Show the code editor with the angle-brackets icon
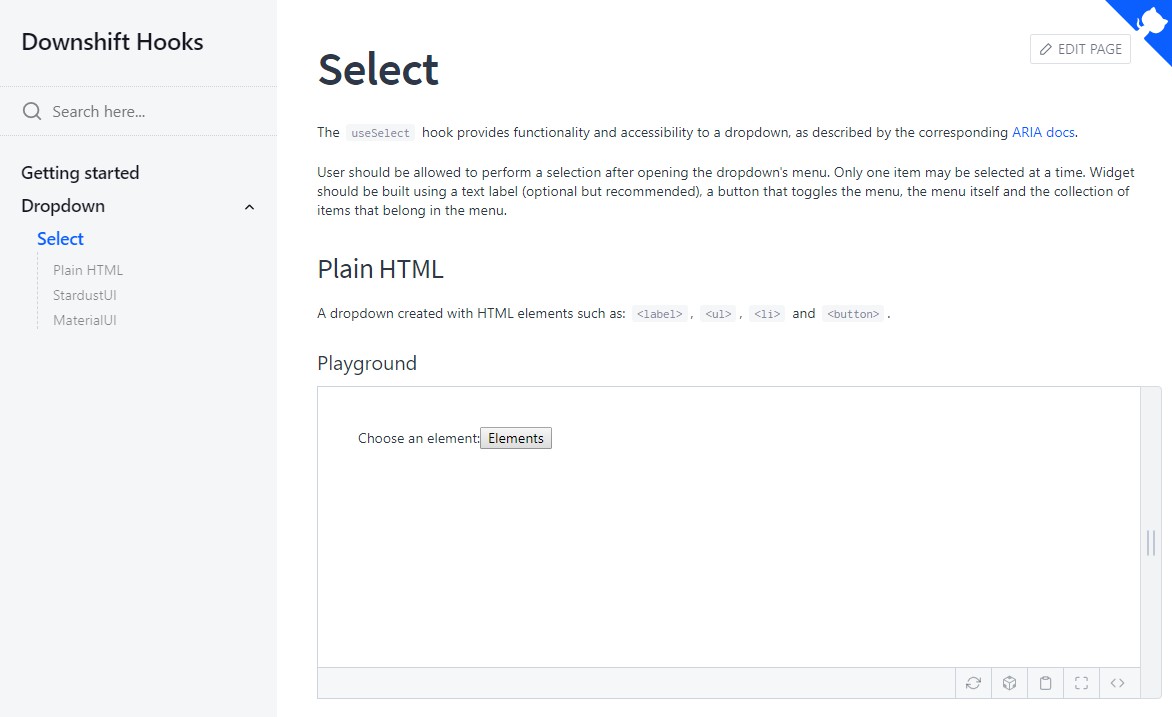 tap(1118, 683)
